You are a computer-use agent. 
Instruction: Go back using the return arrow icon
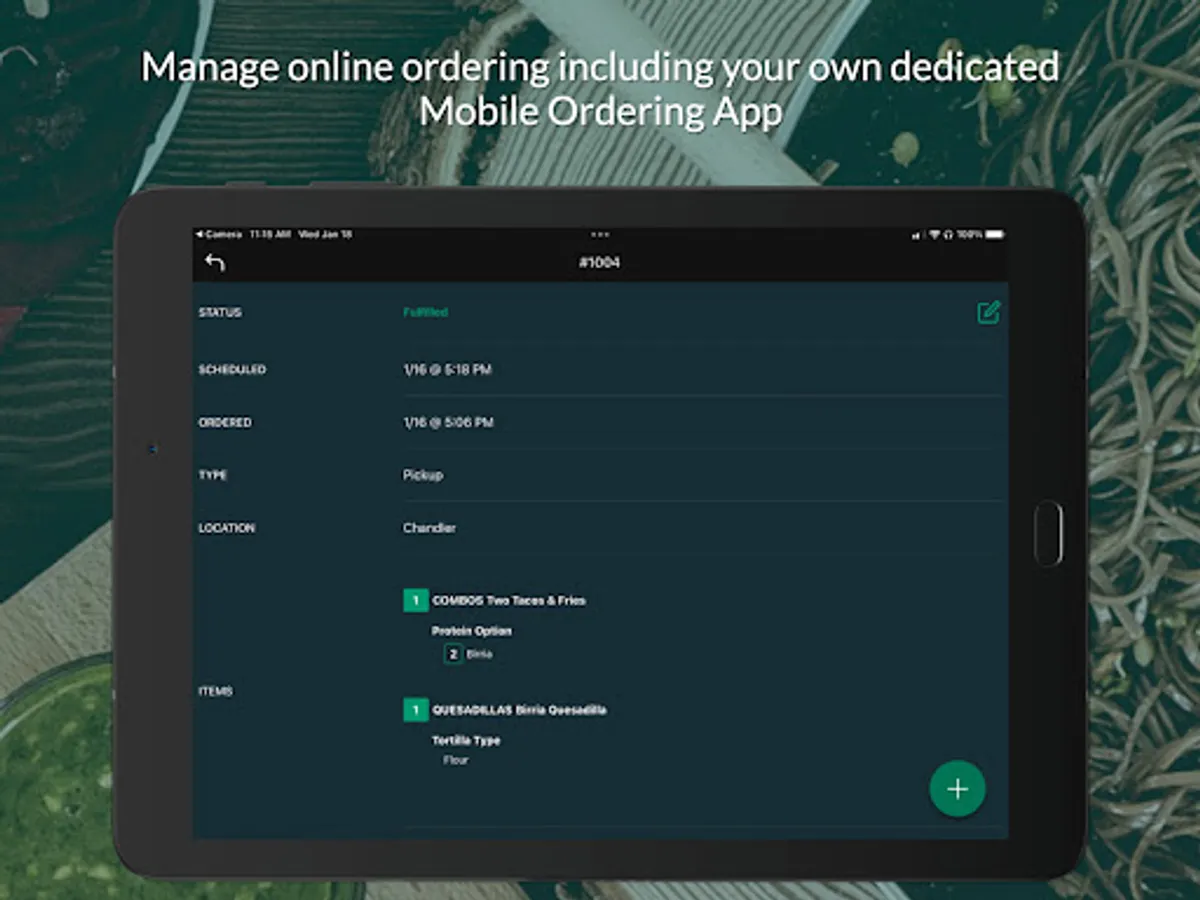[x=215, y=262]
